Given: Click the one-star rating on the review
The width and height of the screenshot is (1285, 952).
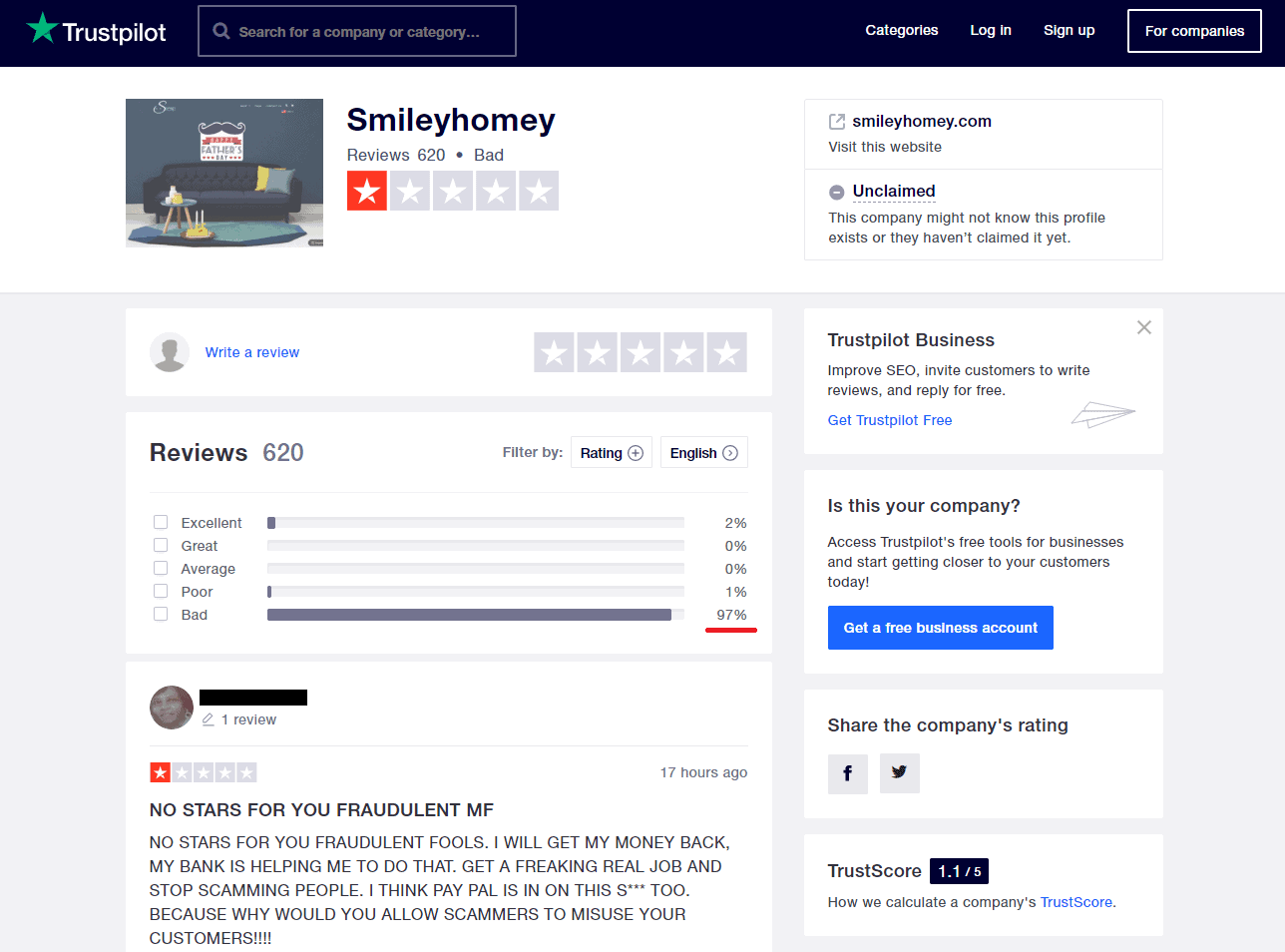Looking at the screenshot, I should click(x=204, y=772).
